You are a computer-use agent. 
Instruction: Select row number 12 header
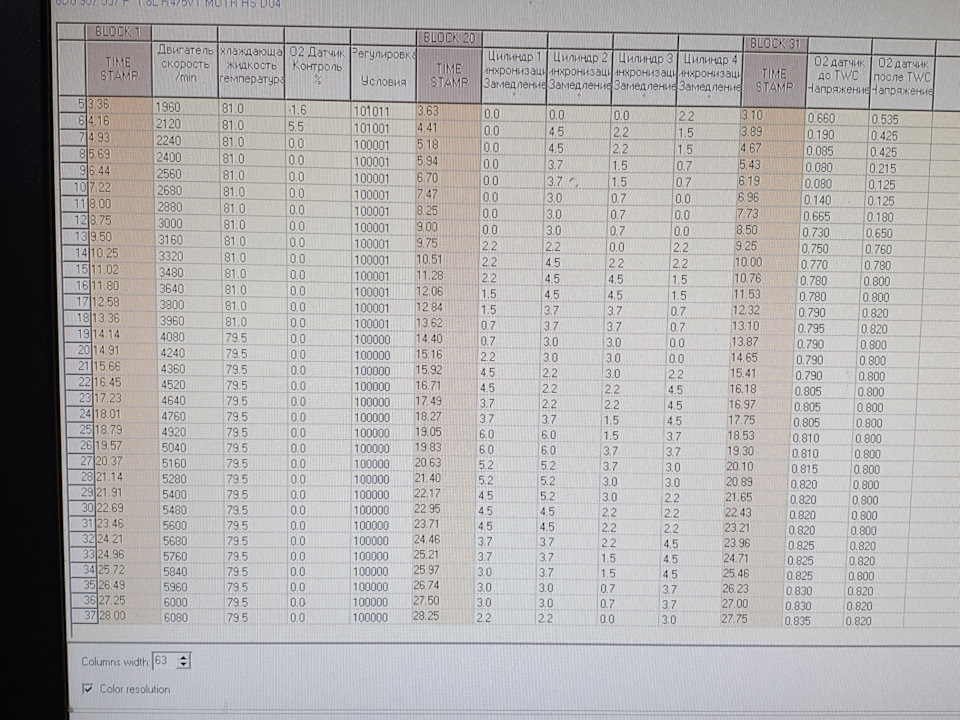(75, 220)
